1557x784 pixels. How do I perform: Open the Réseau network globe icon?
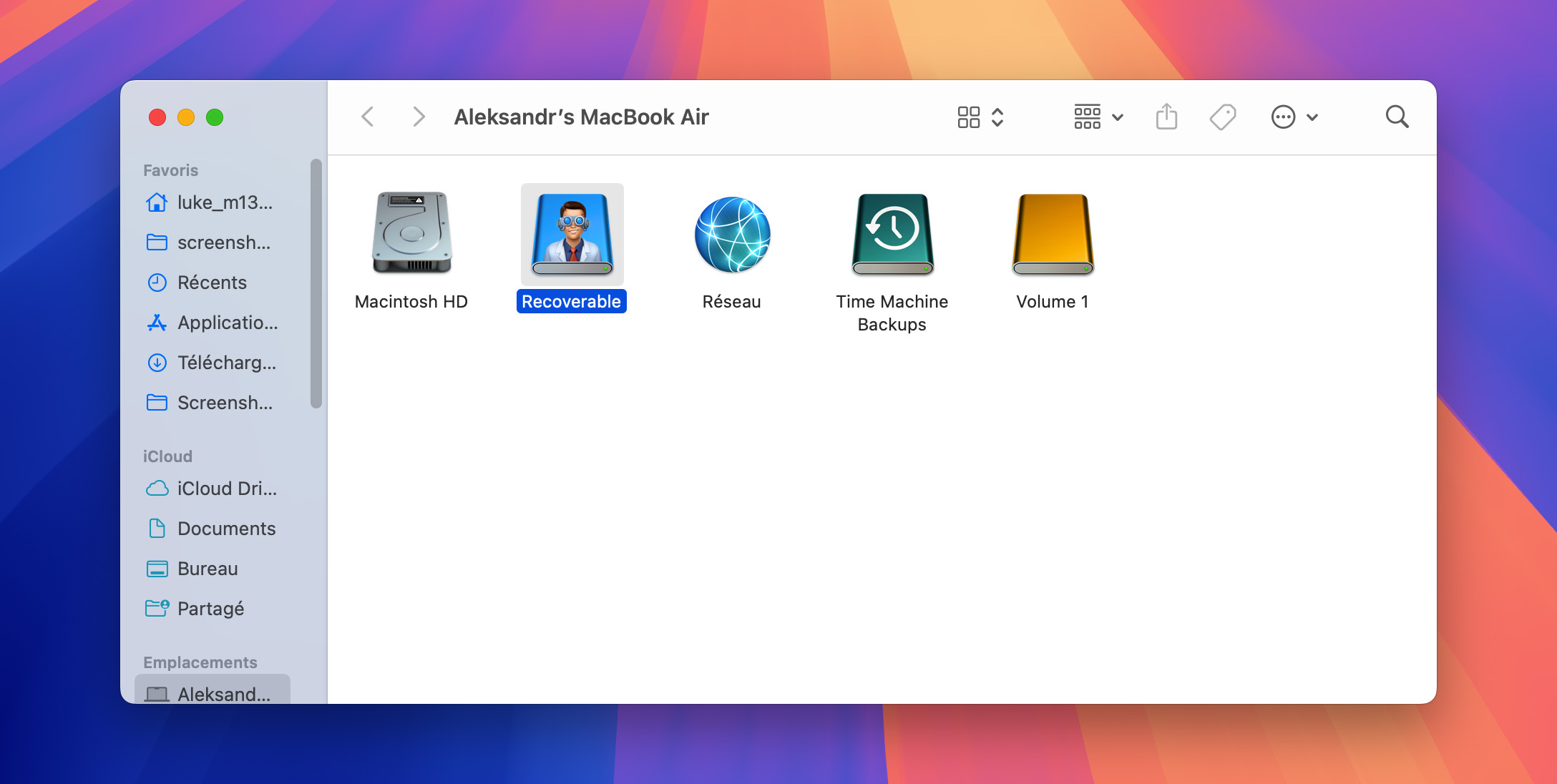(x=732, y=235)
